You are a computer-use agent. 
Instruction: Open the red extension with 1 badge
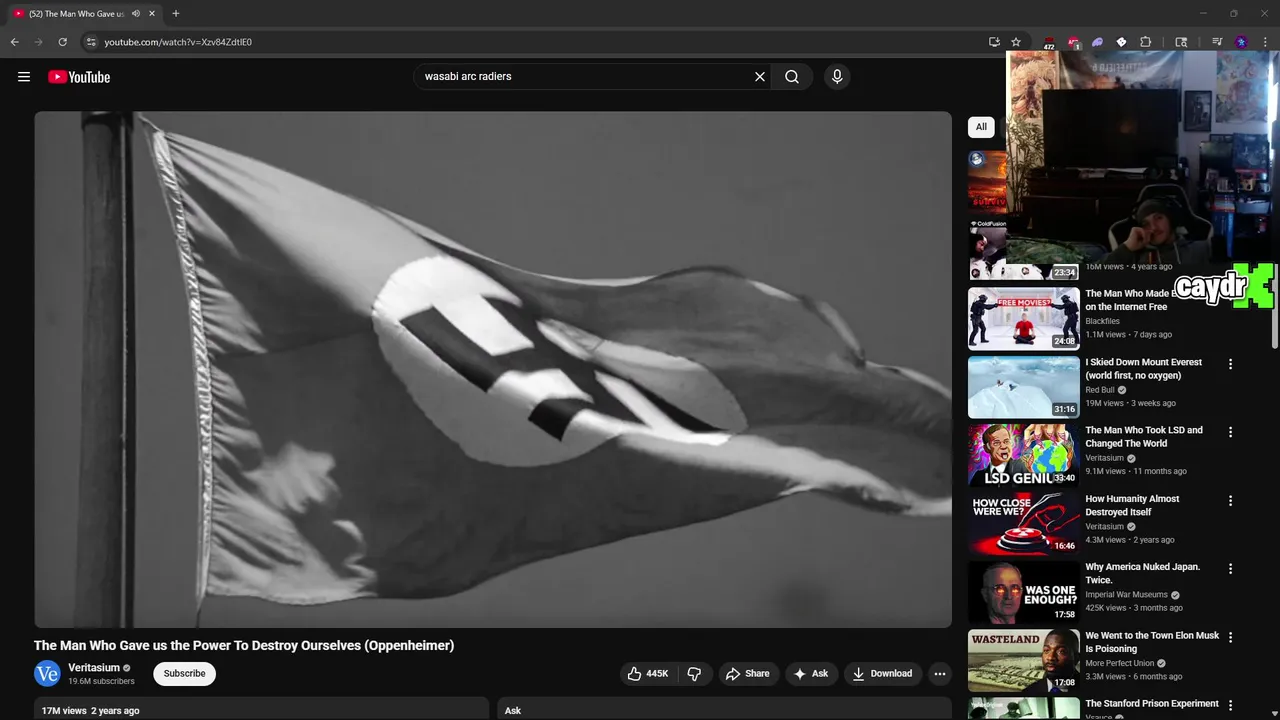pyautogui.click(x=1073, y=42)
